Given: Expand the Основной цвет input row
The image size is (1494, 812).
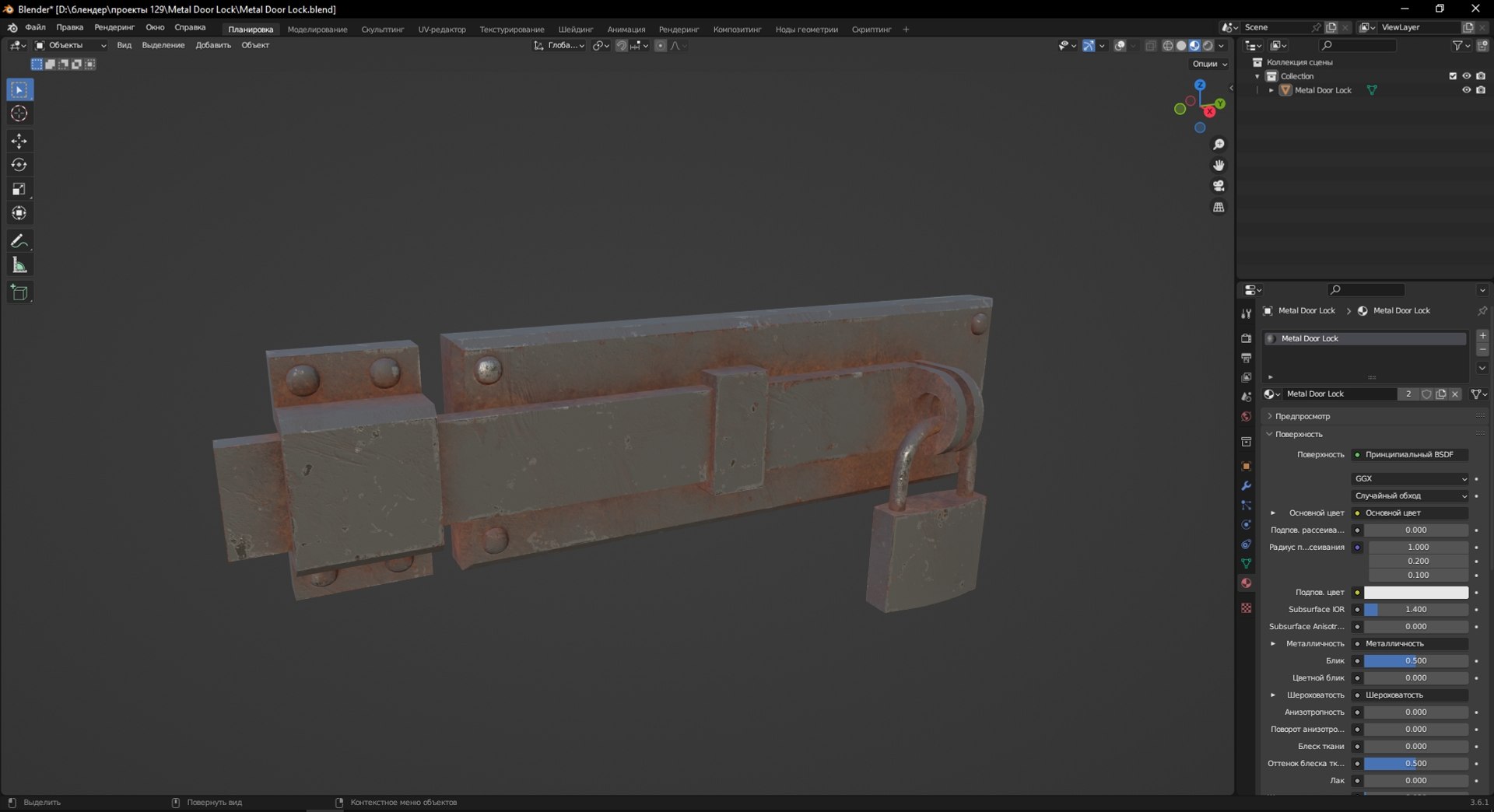Looking at the screenshot, I should pos(1273,513).
